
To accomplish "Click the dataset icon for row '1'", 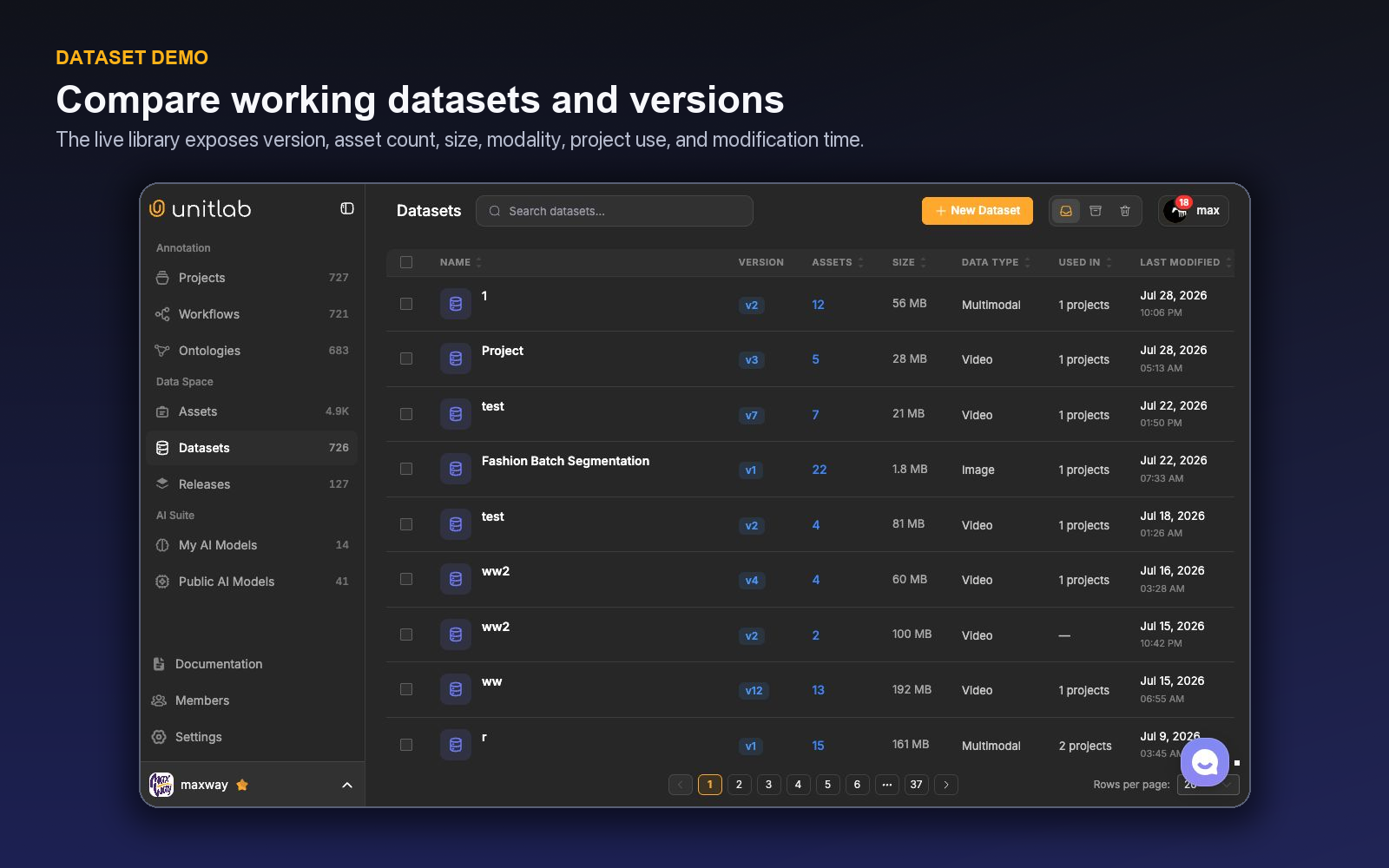I will (456, 304).
